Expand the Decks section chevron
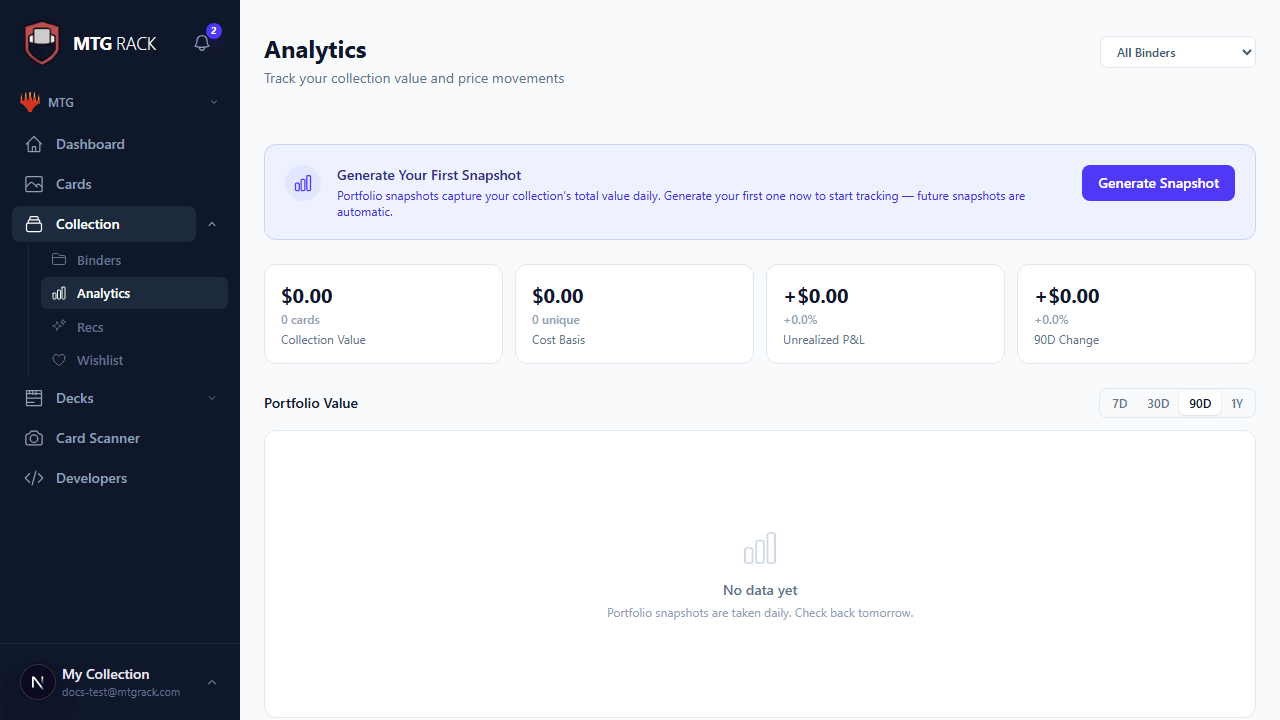Screen dimensions: 1280x720 [x=212, y=398]
